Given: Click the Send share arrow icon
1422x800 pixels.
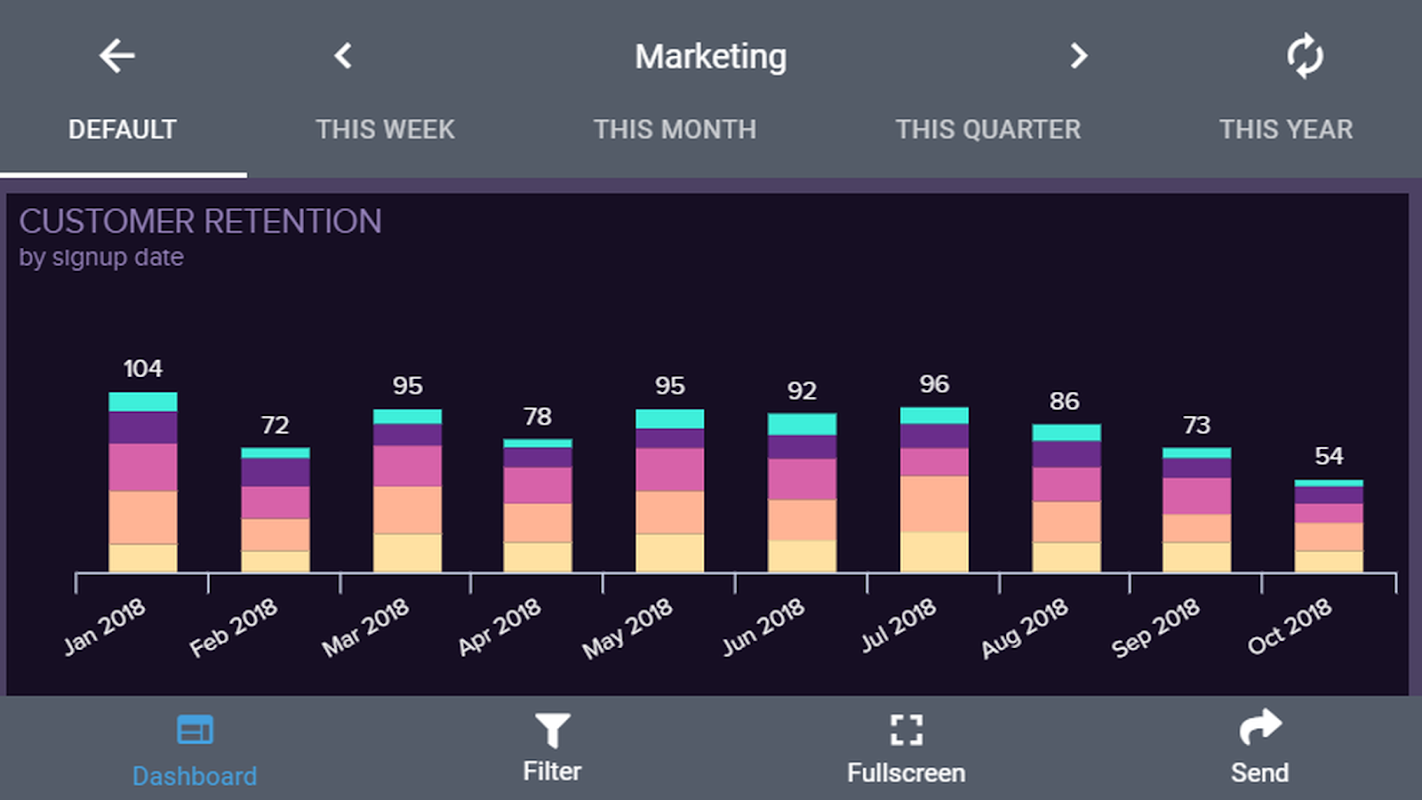Looking at the screenshot, I should pyautogui.click(x=1260, y=728).
